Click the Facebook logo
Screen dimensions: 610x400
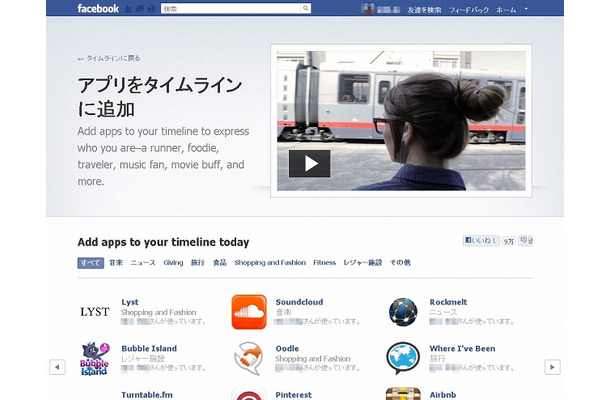coord(98,8)
